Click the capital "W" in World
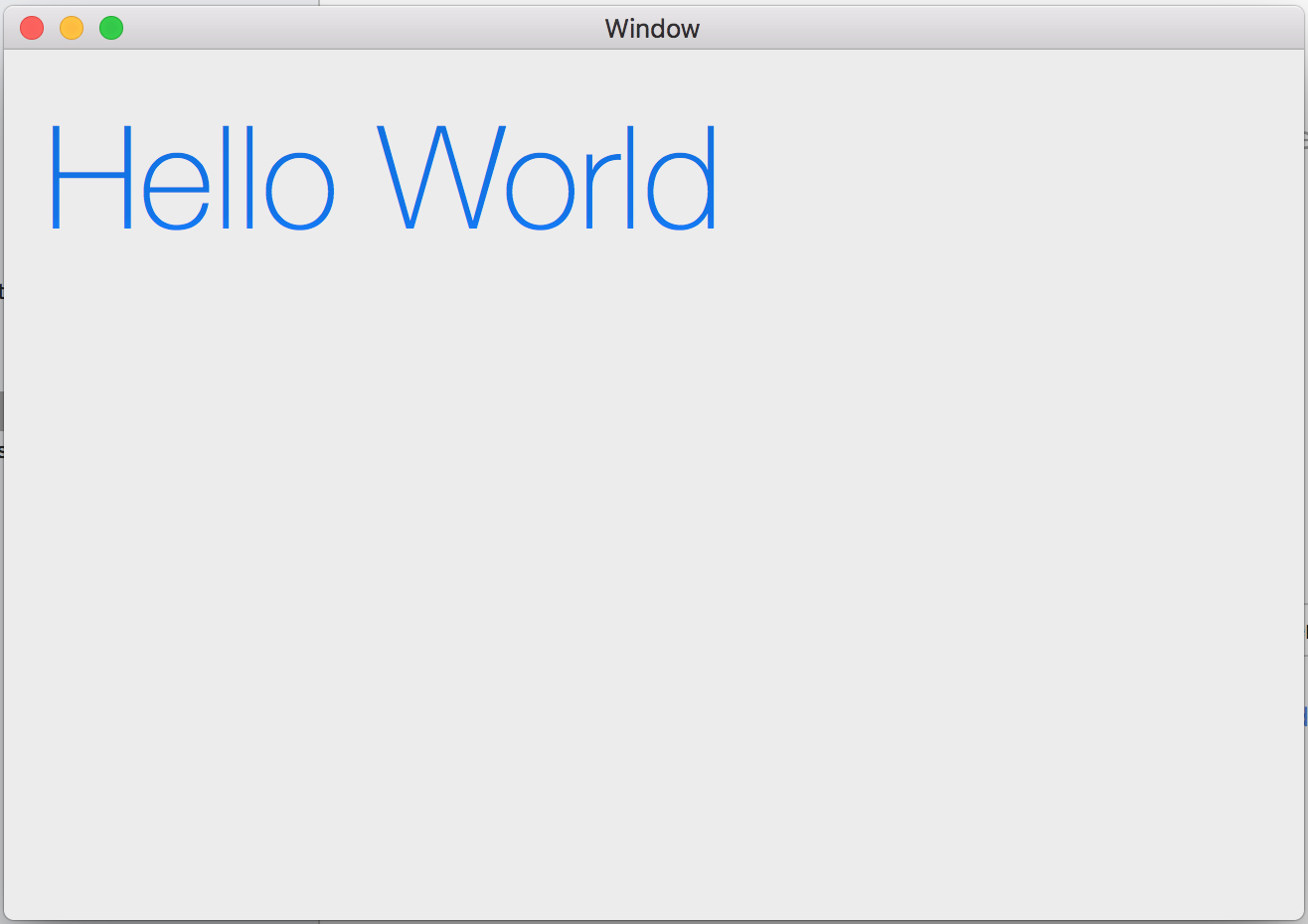This screenshot has height=924, width=1308. [x=441, y=179]
